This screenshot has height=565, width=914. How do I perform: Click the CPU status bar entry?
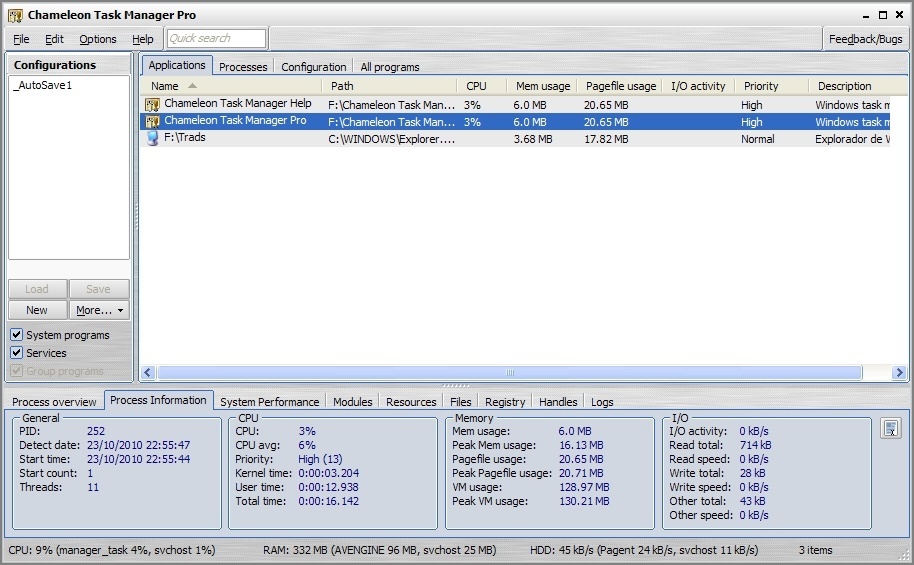tap(112, 550)
